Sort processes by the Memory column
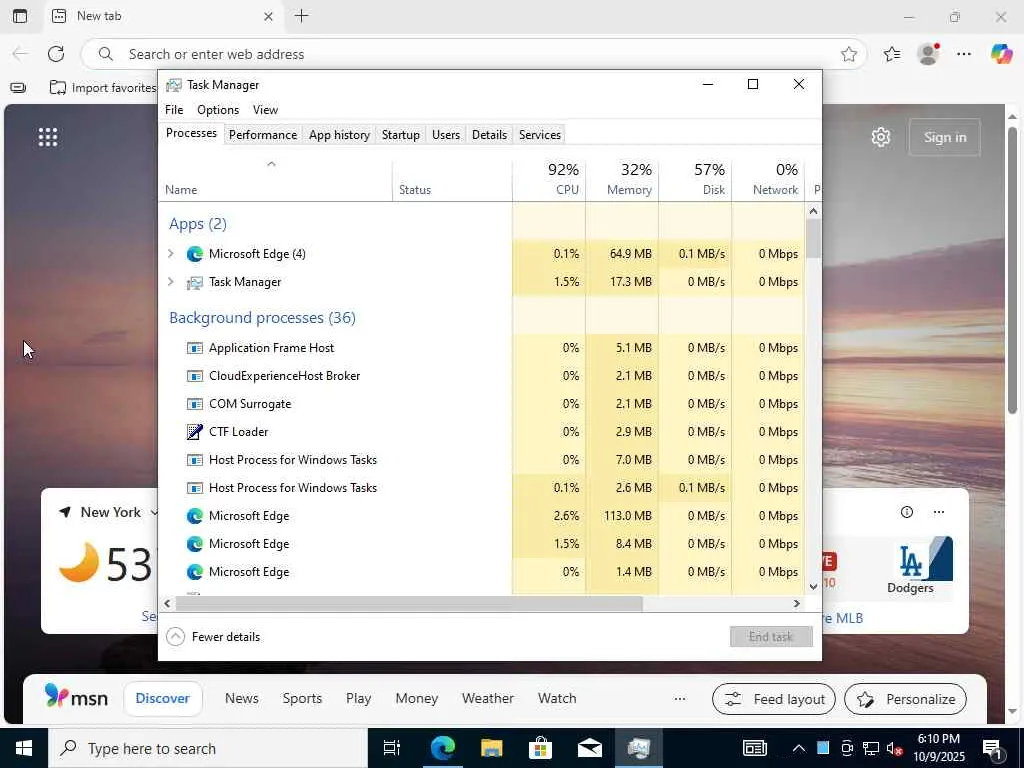The width and height of the screenshot is (1024, 768). 622,180
